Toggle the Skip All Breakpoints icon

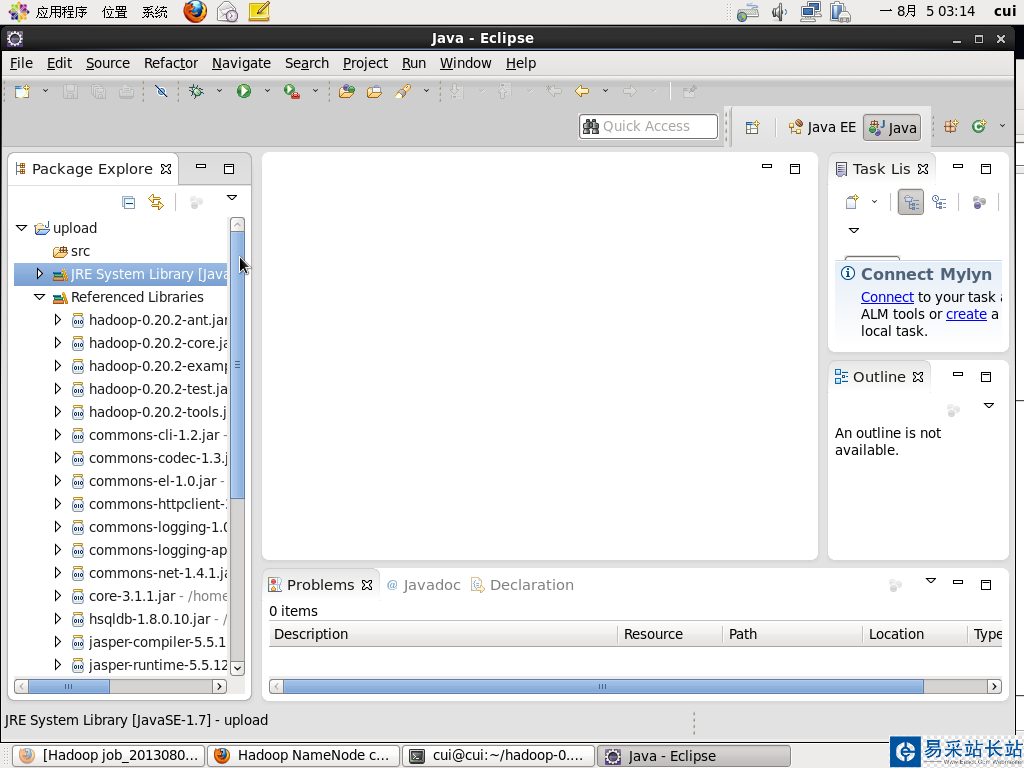[161, 91]
